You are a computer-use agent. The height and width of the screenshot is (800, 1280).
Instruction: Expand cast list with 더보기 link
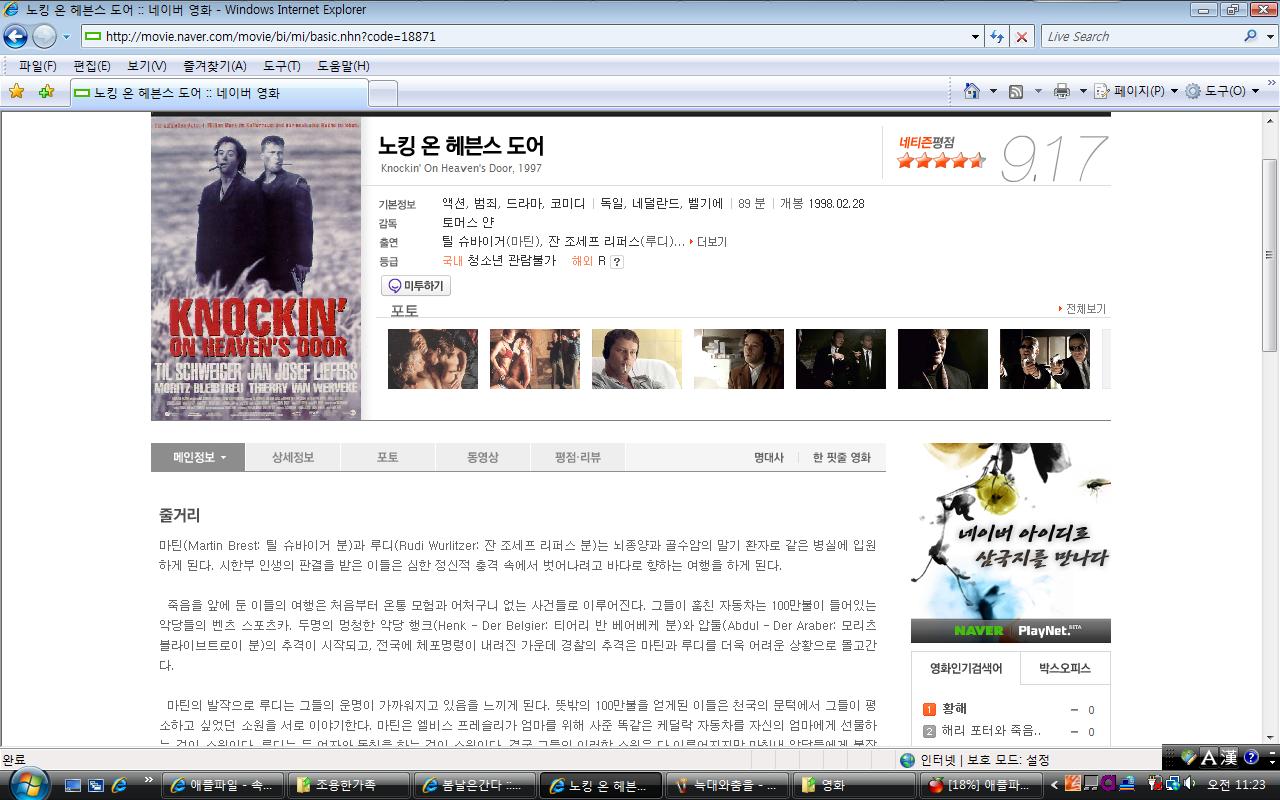click(x=711, y=242)
